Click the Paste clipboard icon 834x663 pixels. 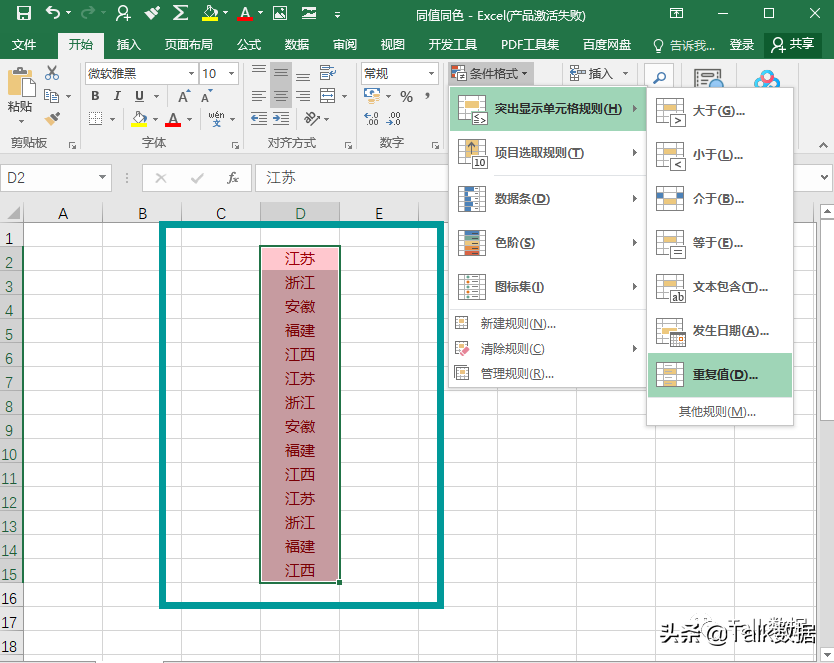coord(21,83)
